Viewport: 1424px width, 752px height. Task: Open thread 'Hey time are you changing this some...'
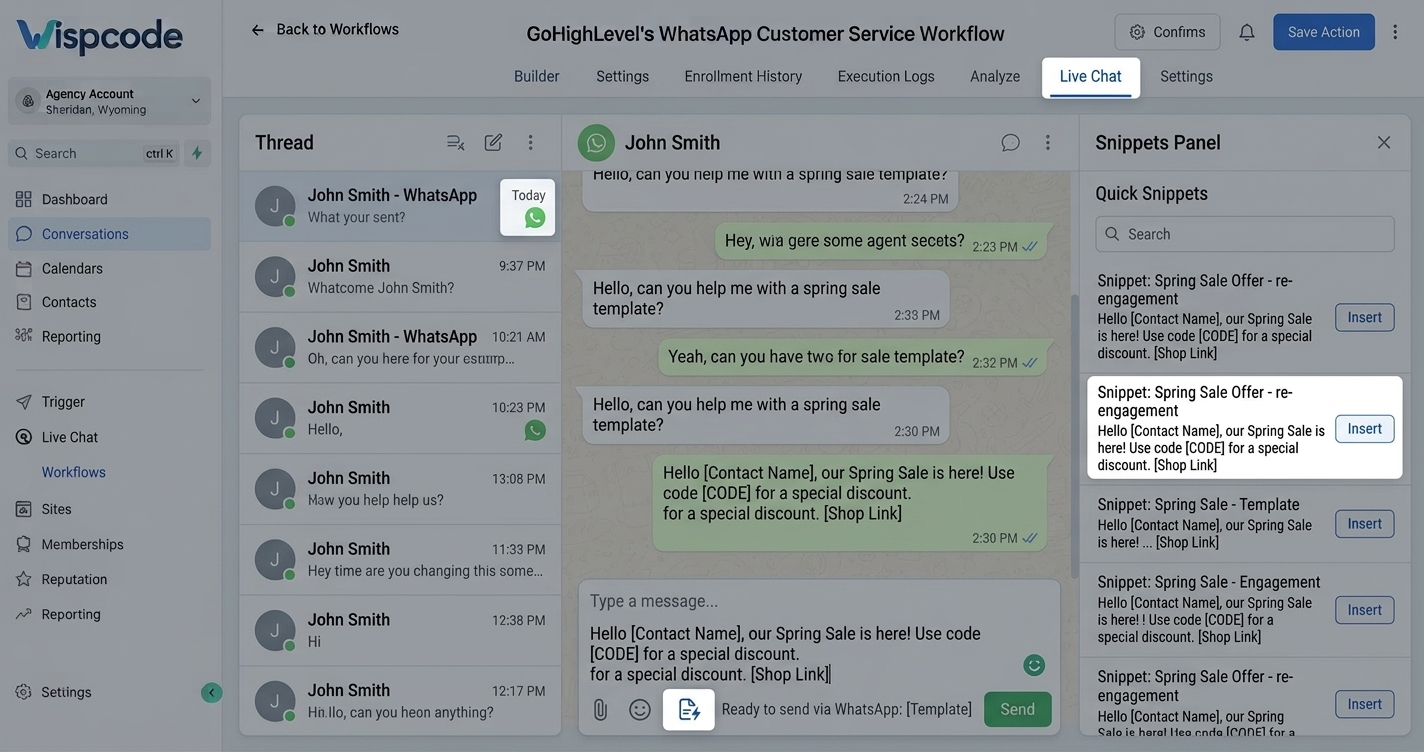coord(400,560)
